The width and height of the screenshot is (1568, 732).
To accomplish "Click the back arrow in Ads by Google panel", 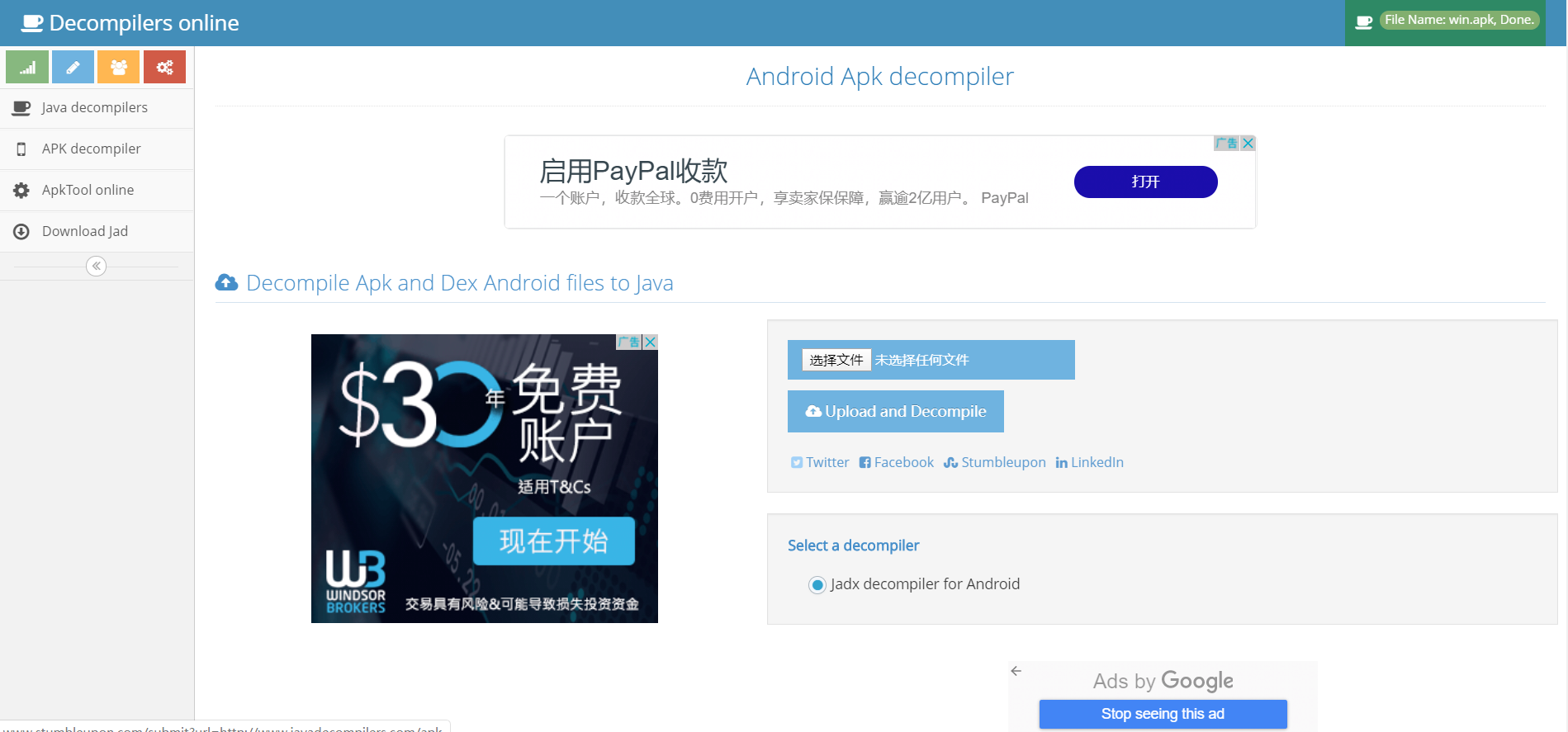I will [1016, 671].
